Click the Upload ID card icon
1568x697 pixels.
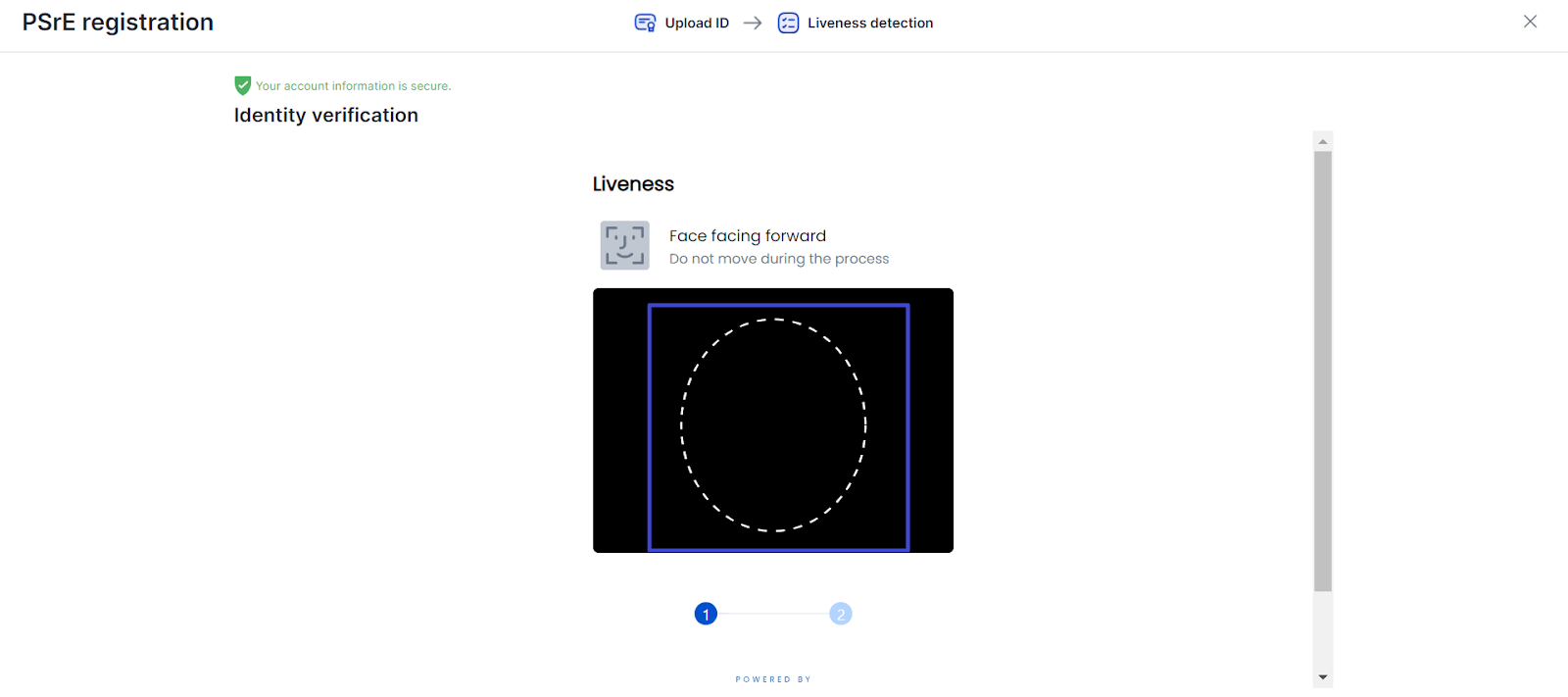tap(645, 23)
